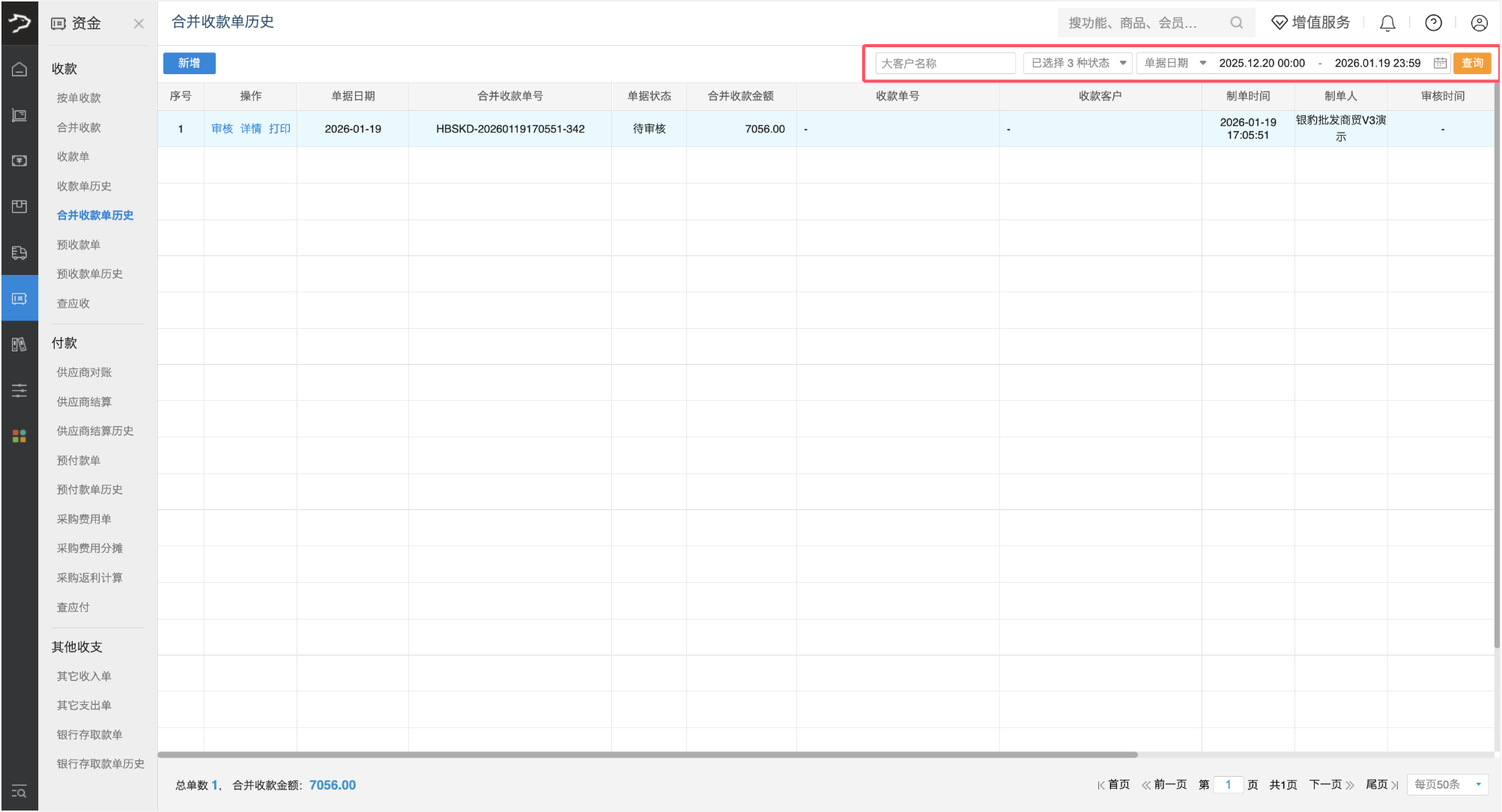Screen dimensions: 1502x812
Task: Click the blue 新增 button
Action: pyautogui.click(x=189, y=64)
